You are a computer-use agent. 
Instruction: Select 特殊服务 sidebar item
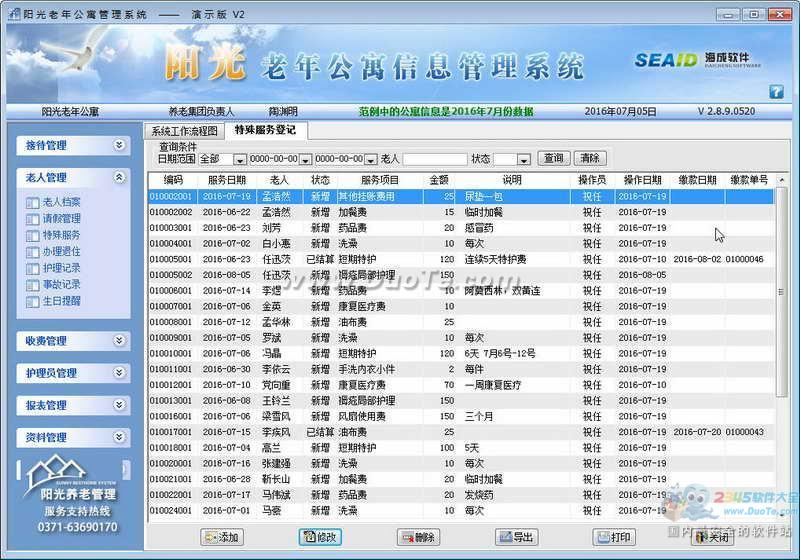coord(61,235)
